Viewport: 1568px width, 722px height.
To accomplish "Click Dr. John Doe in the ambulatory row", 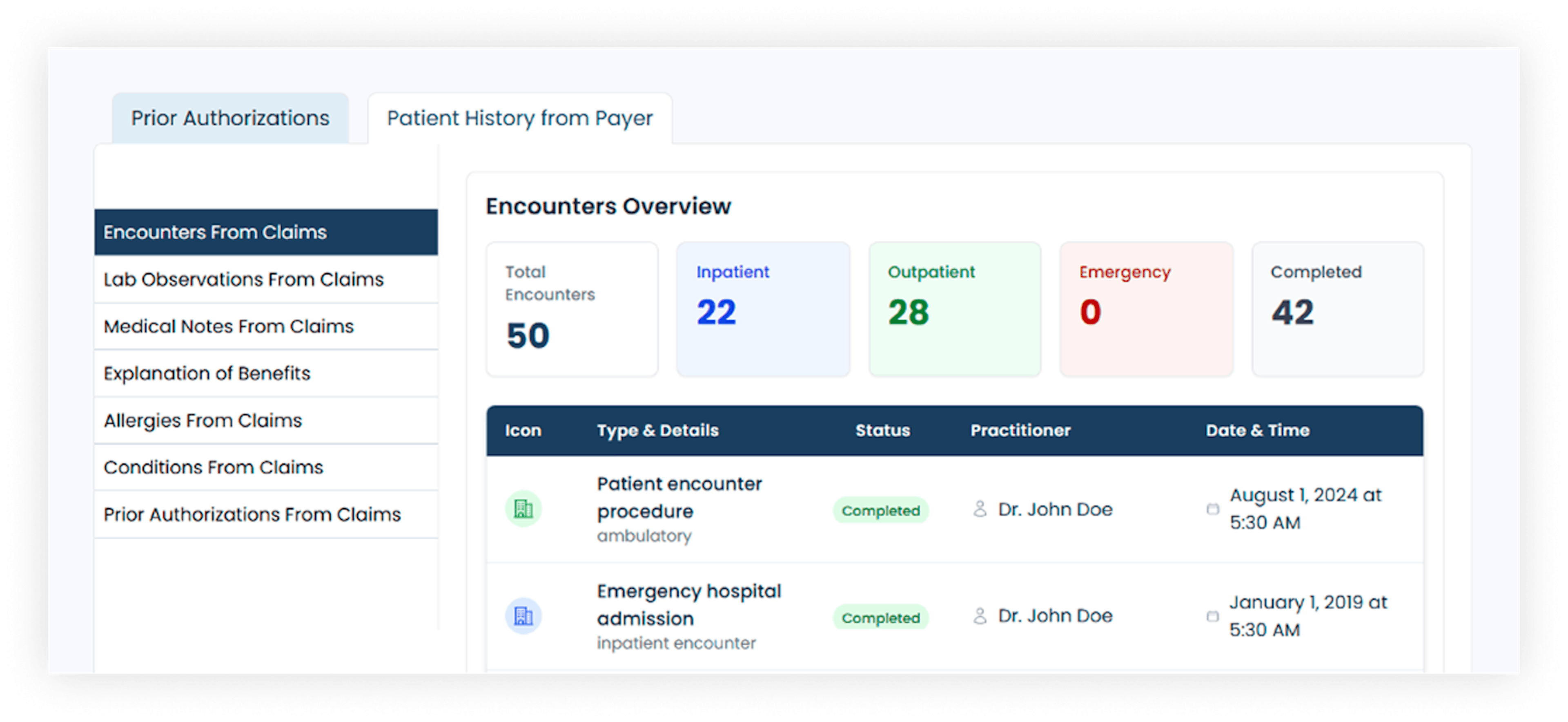I will pos(1055,510).
